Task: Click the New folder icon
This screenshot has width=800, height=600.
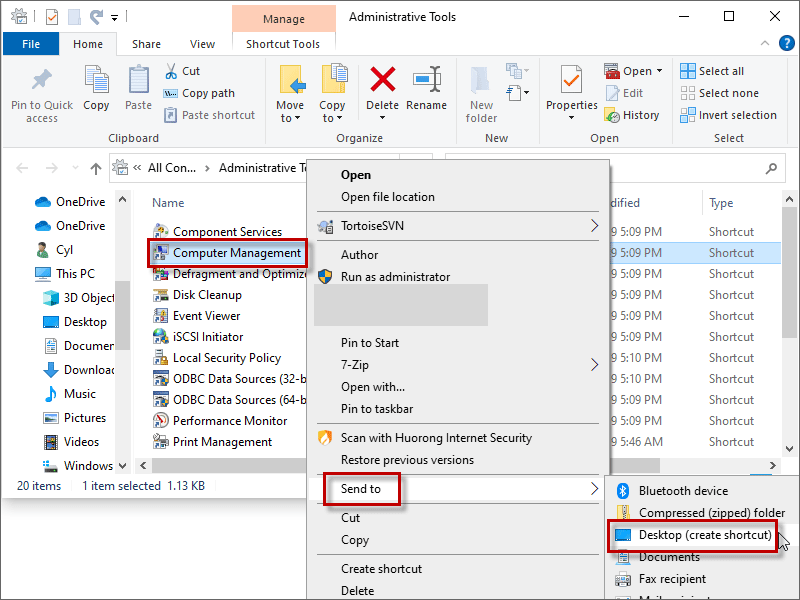Action: [x=481, y=80]
